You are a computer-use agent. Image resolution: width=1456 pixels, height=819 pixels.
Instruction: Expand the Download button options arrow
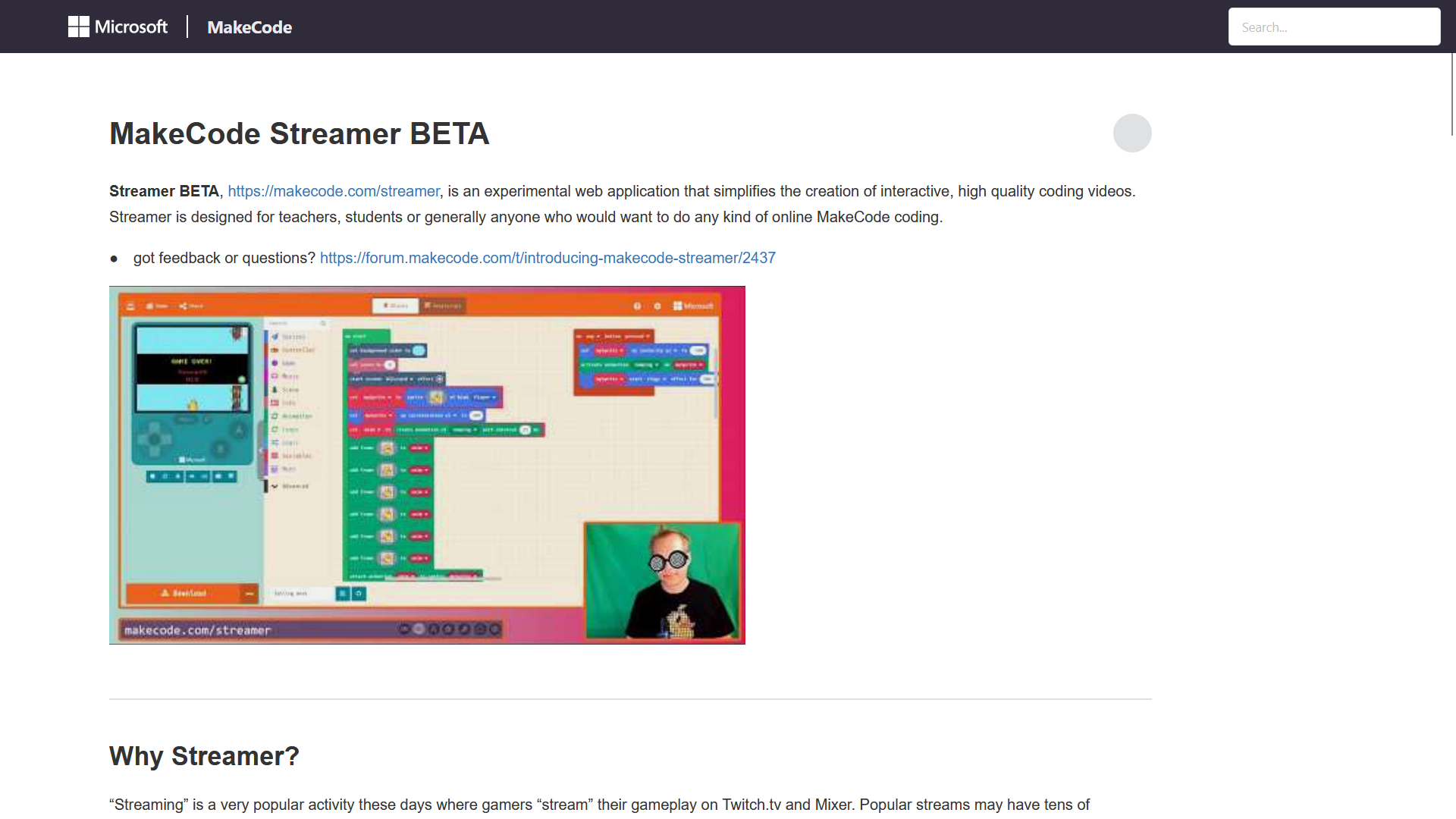(250, 593)
